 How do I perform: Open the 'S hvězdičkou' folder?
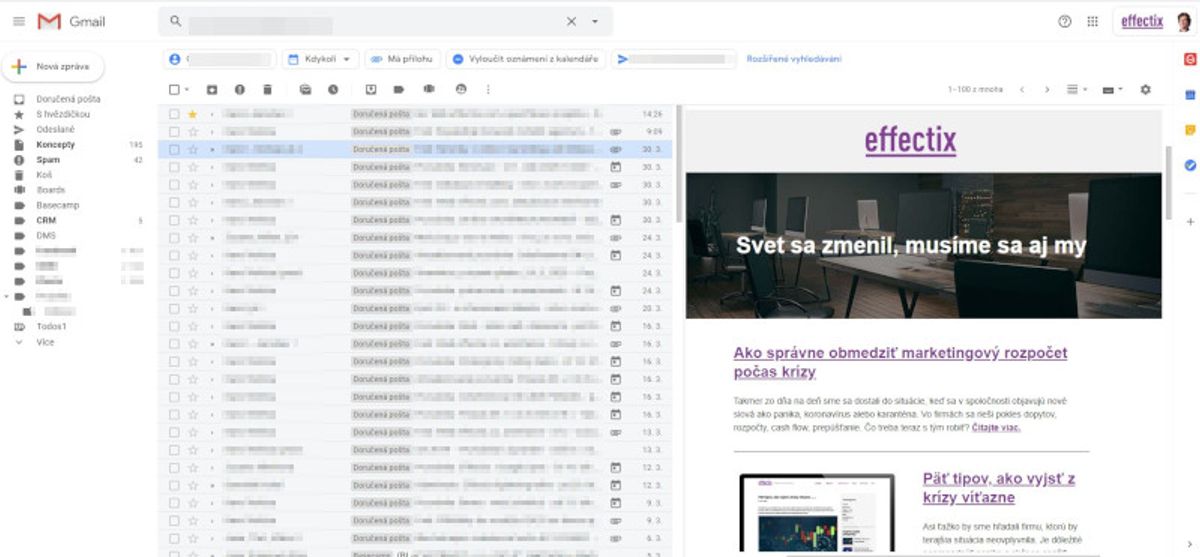62,114
